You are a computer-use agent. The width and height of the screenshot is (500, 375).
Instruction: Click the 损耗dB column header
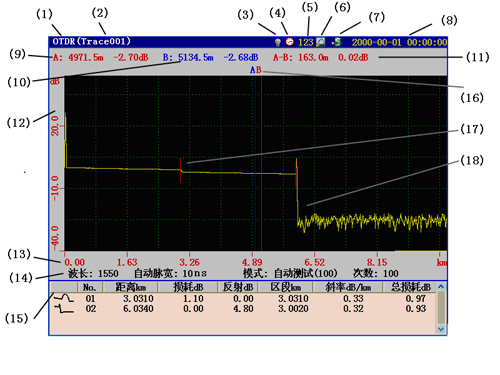click(188, 287)
